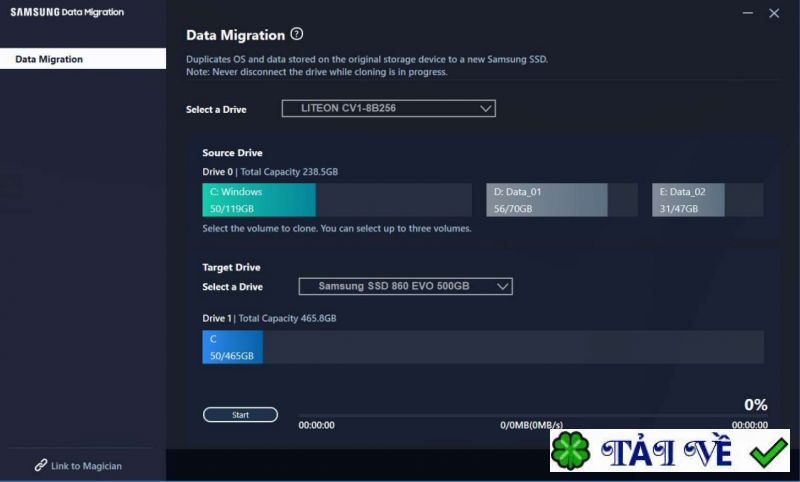Click the chain icon next to Link to Magician
The width and height of the screenshot is (800, 482).
coord(41,465)
